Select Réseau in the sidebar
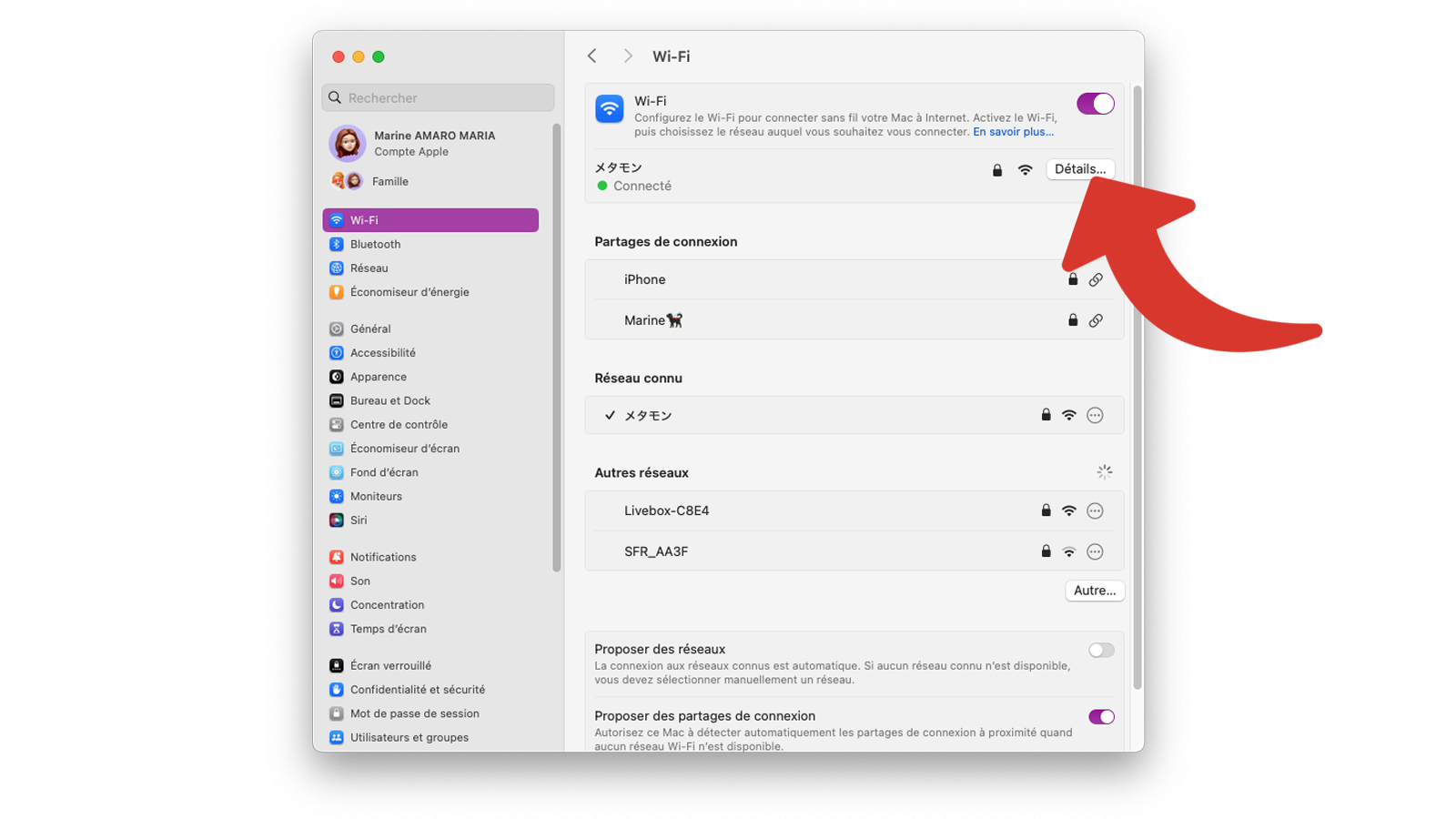This screenshot has height=819, width=1456. tap(370, 268)
